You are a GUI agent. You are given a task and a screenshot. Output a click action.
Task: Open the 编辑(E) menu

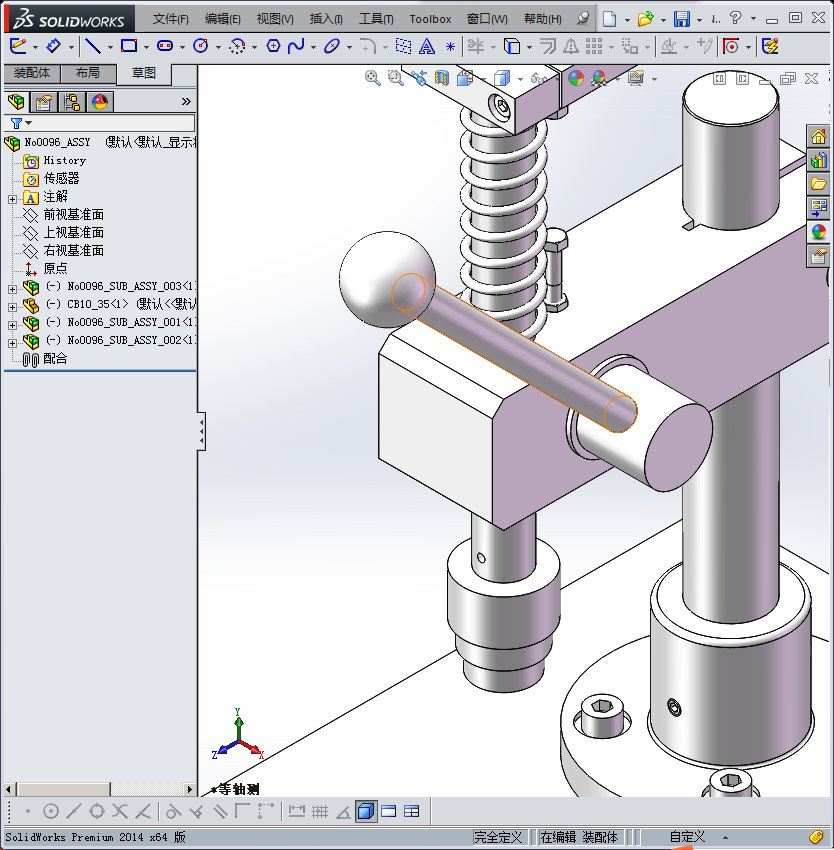click(222, 19)
